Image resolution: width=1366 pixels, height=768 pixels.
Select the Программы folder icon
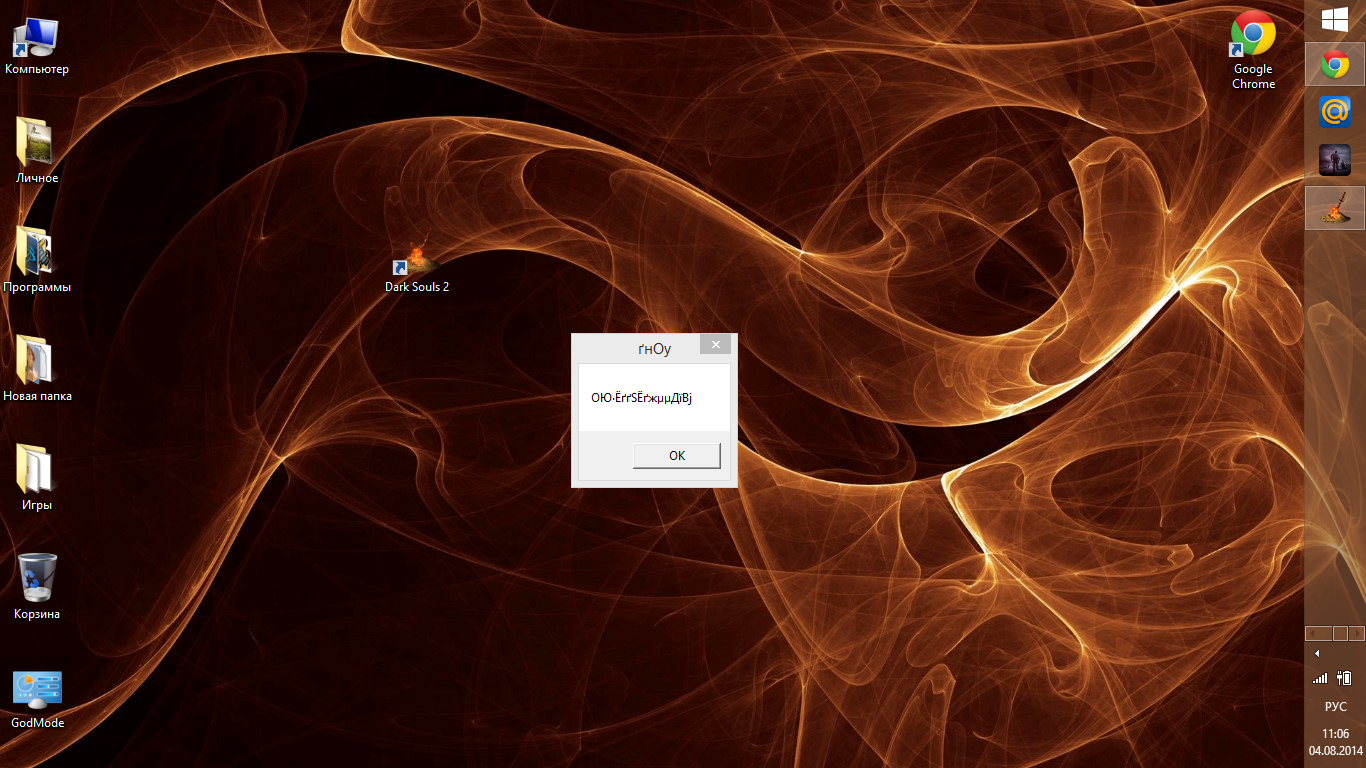pyautogui.click(x=37, y=260)
